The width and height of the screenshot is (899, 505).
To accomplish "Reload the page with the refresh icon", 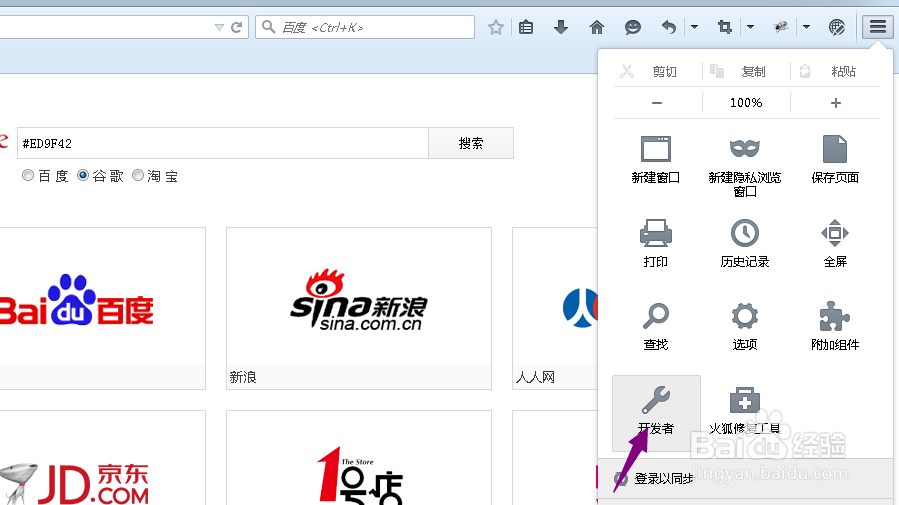I will tap(236, 27).
